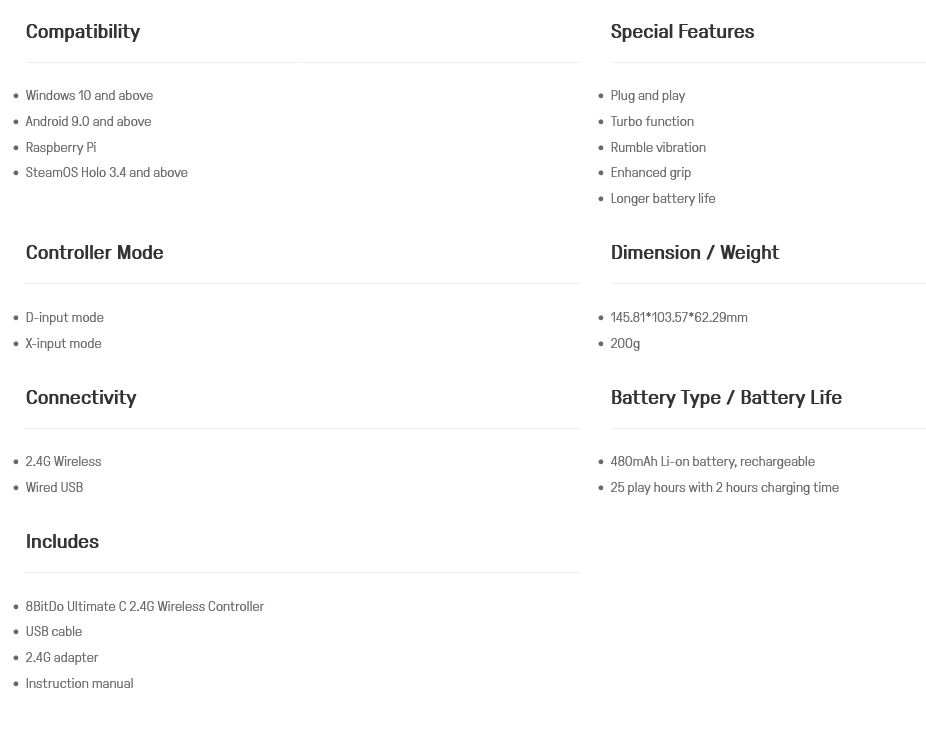Click the Dimension / Weight heading
This screenshot has height=732, width=926.
coord(694,253)
